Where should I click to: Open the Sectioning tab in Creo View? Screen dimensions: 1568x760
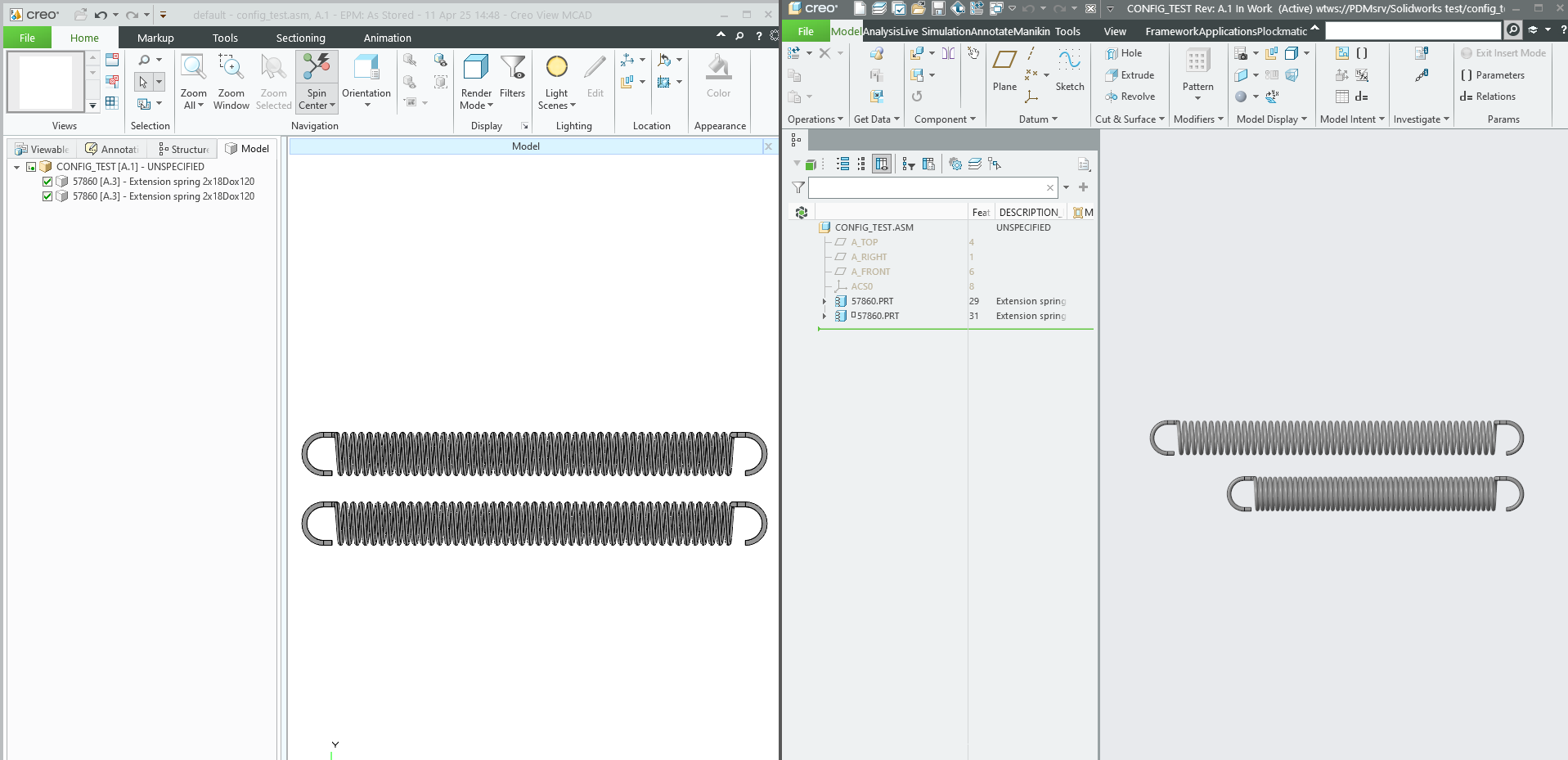coord(300,38)
